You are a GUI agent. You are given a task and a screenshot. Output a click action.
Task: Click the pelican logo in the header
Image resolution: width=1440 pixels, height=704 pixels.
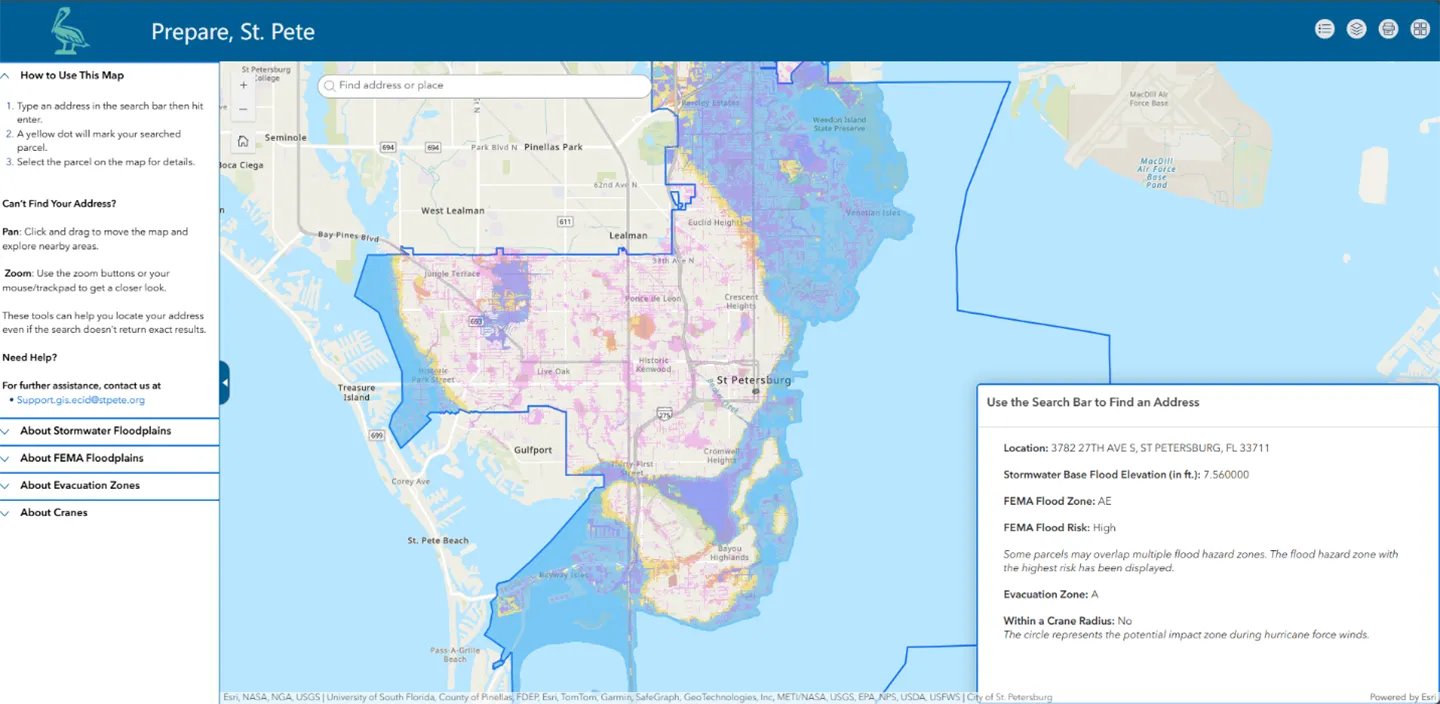[70, 30]
